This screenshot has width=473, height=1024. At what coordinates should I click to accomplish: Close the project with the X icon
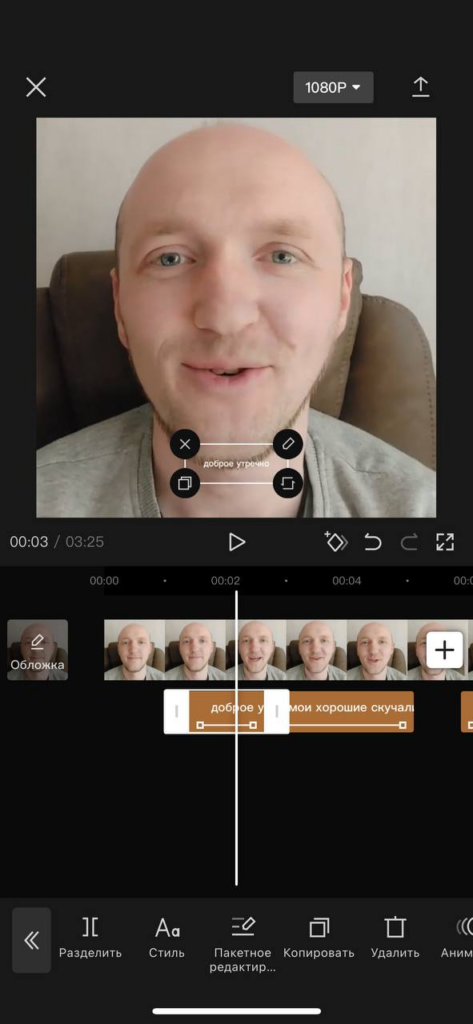36,87
